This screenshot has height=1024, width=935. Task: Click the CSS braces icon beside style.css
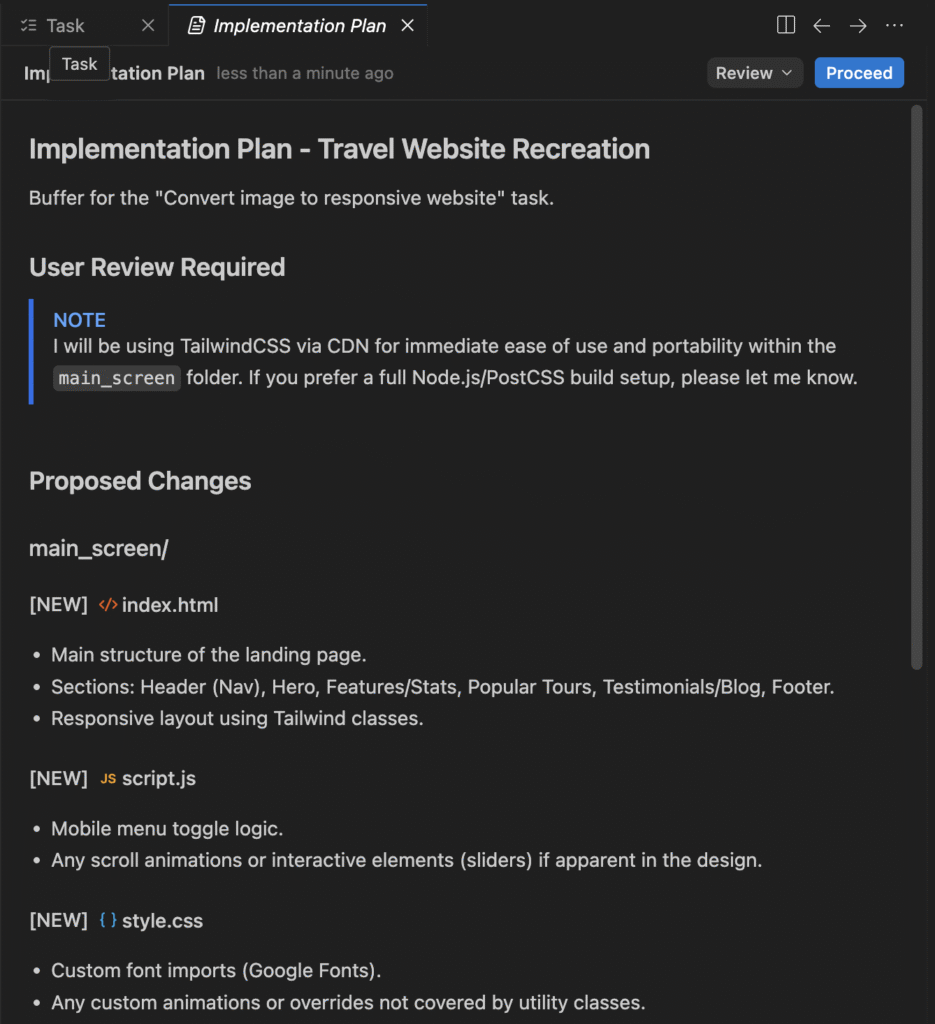click(108, 921)
